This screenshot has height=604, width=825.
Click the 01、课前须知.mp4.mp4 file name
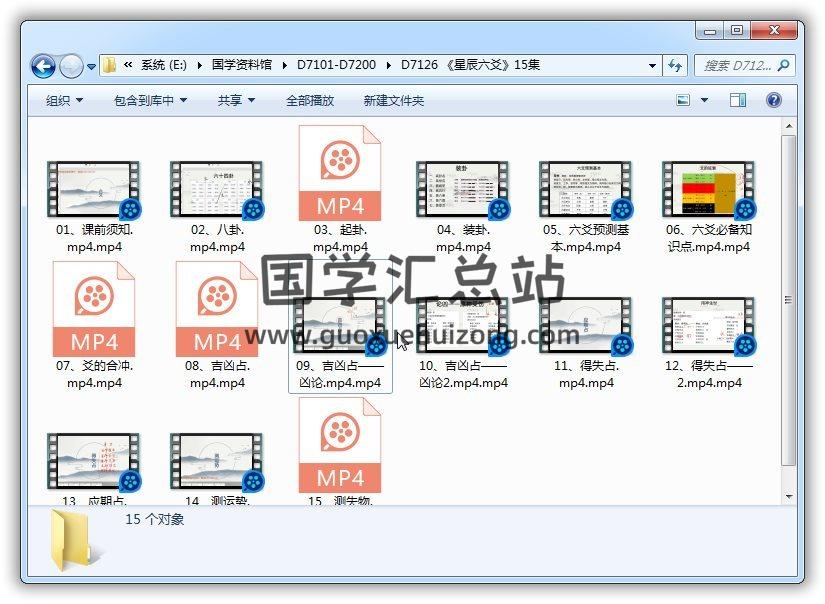click(94, 238)
